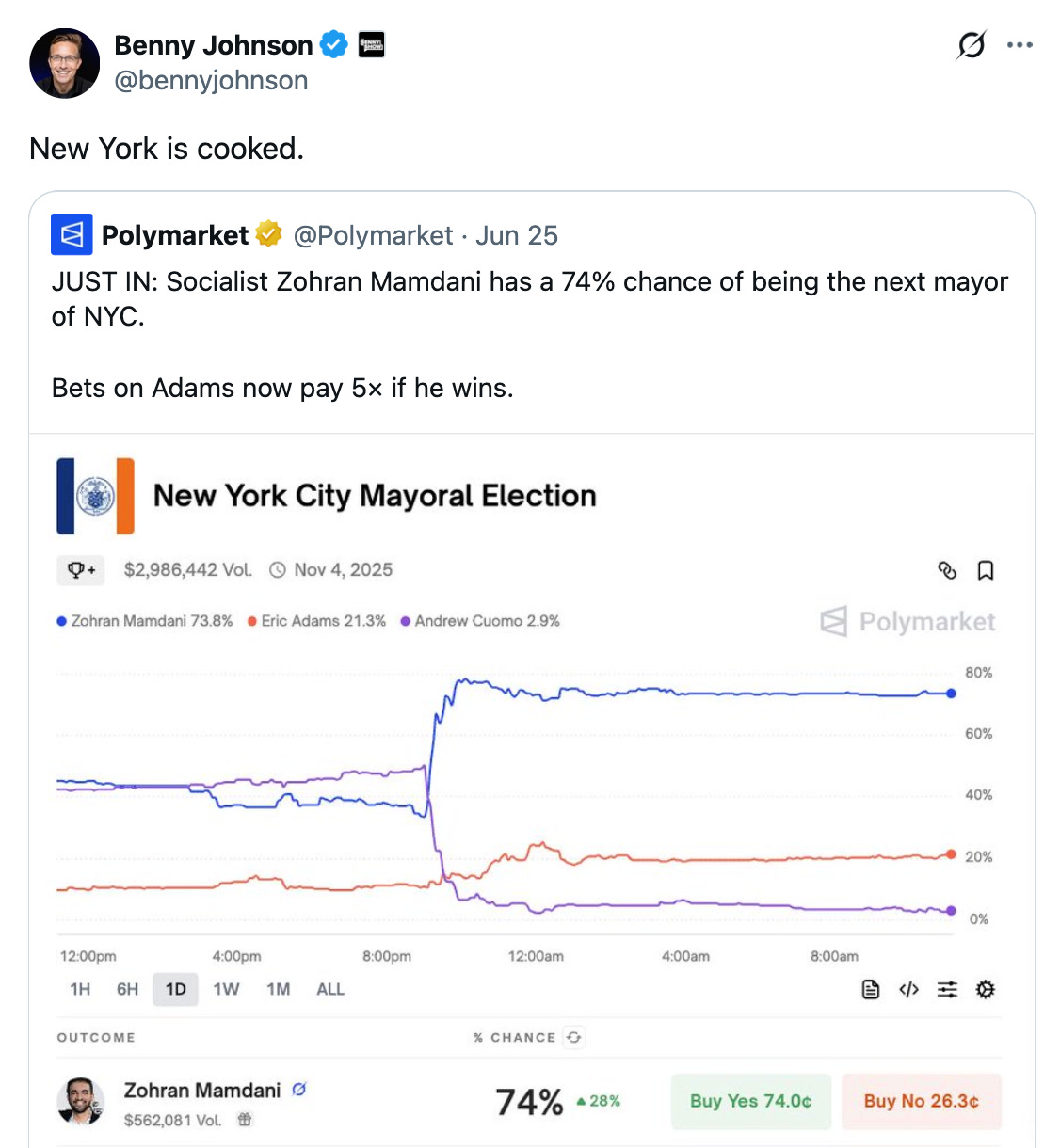The image size is (1060, 1148).
Task: Open the chart settings gear
Action: coord(986,989)
